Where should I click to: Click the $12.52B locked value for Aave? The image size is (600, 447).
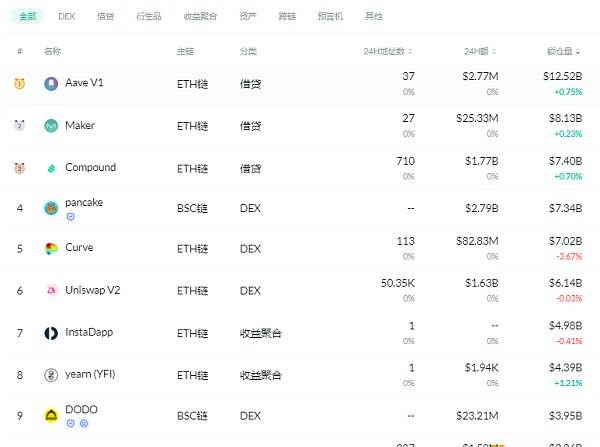click(562, 76)
